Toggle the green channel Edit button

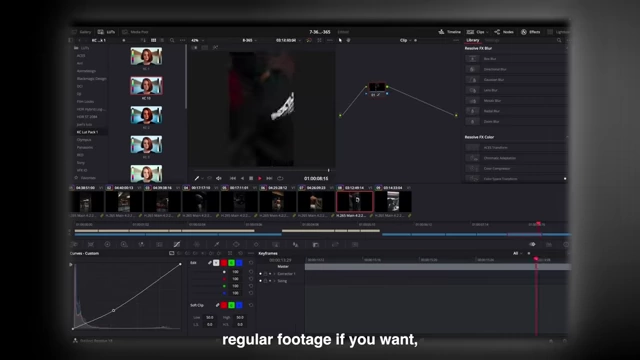coord(231,263)
